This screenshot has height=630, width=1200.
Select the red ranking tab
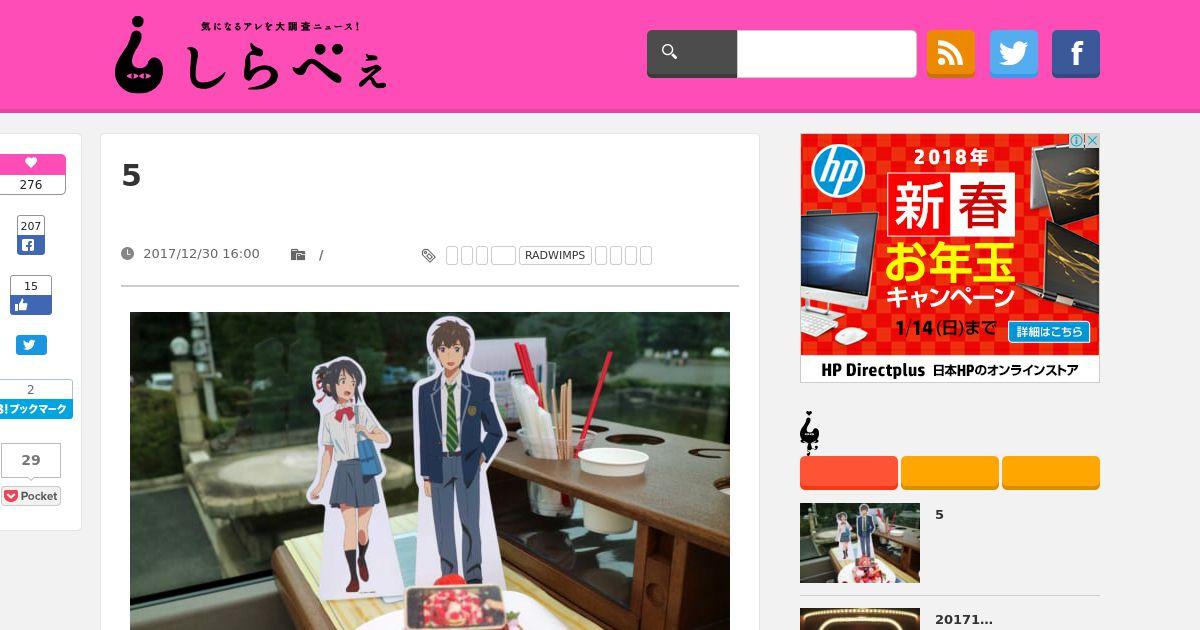click(849, 472)
